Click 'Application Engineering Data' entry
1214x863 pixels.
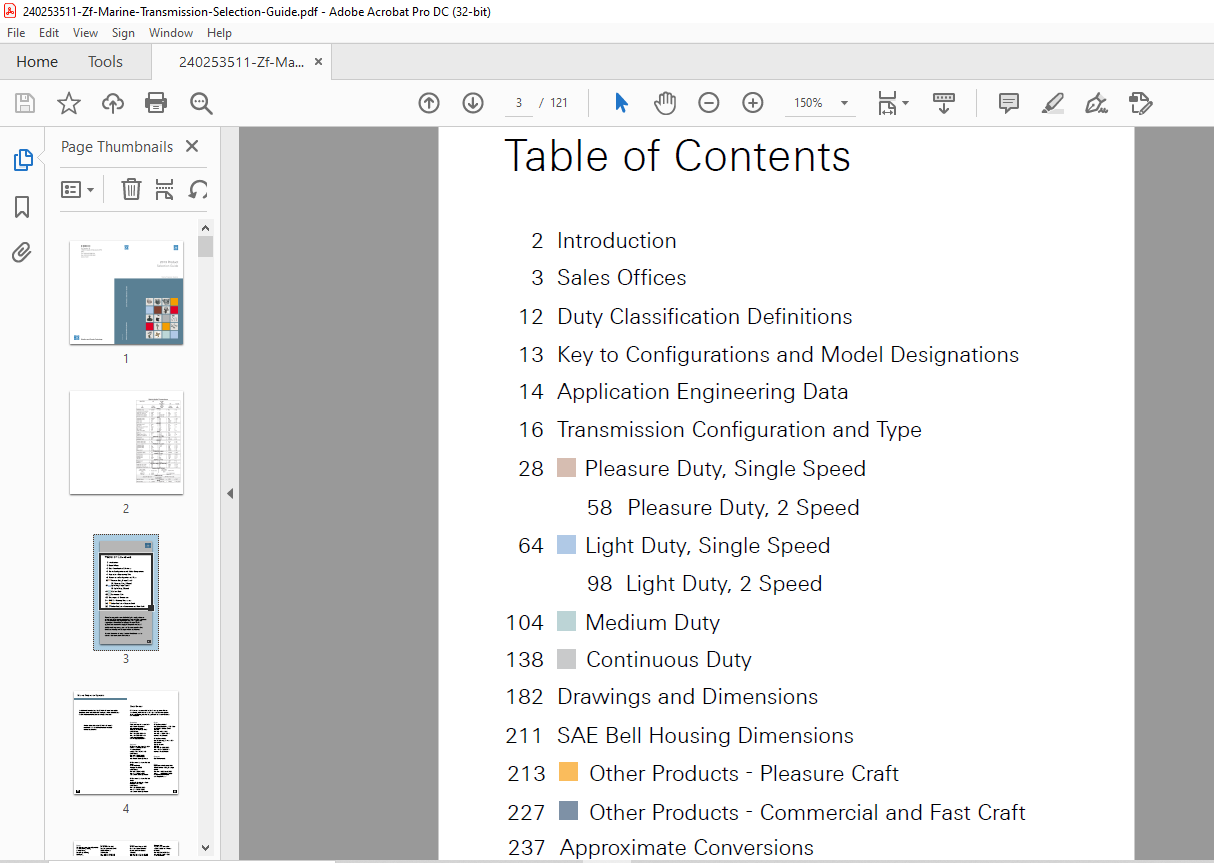click(x=702, y=392)
